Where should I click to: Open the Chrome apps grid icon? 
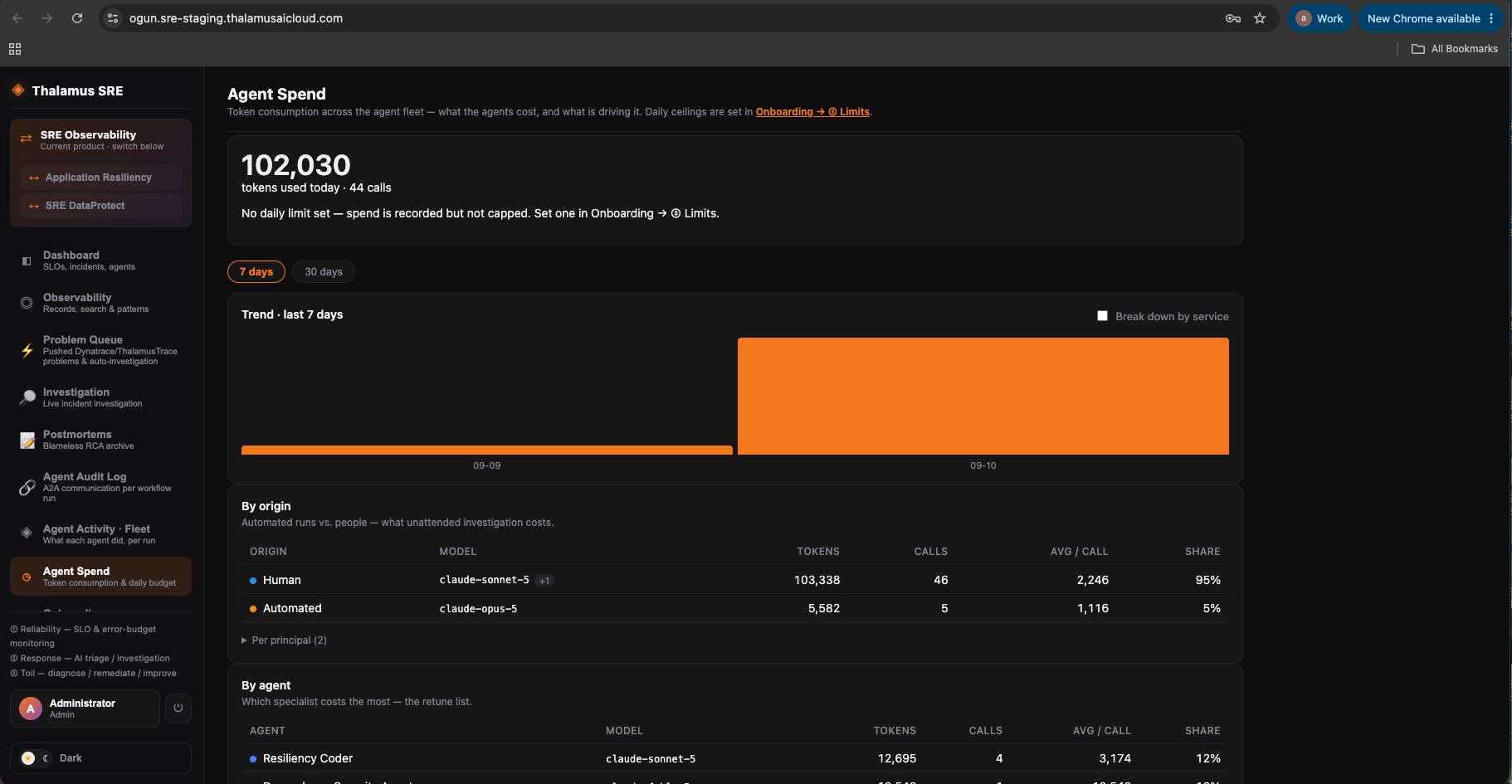pyautogui.click(x=15, y=49)
